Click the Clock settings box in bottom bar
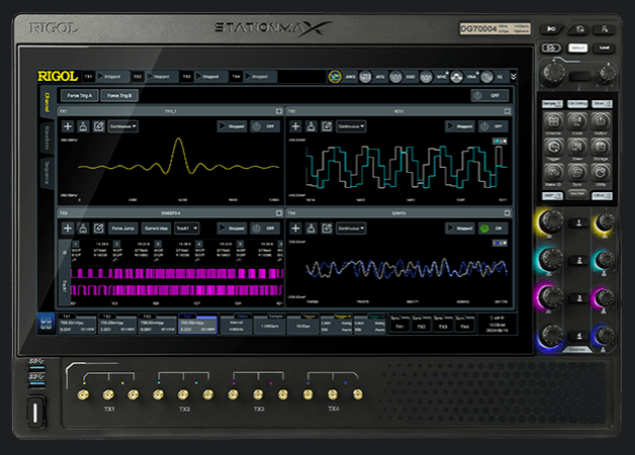The width and height of the screenshot is (635, 455). pyautogui.click(x=237, y=324)
